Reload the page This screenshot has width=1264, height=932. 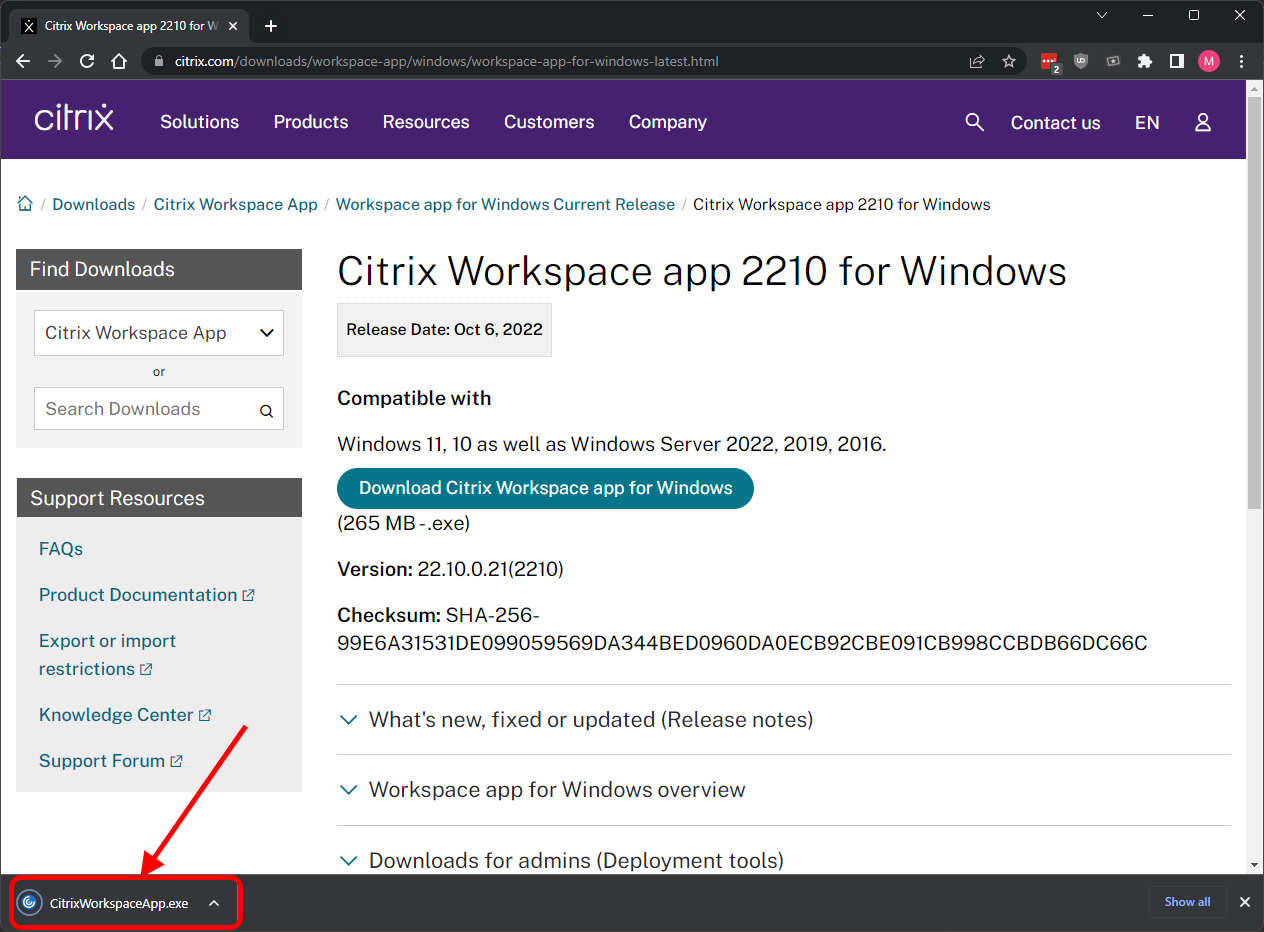87,61
